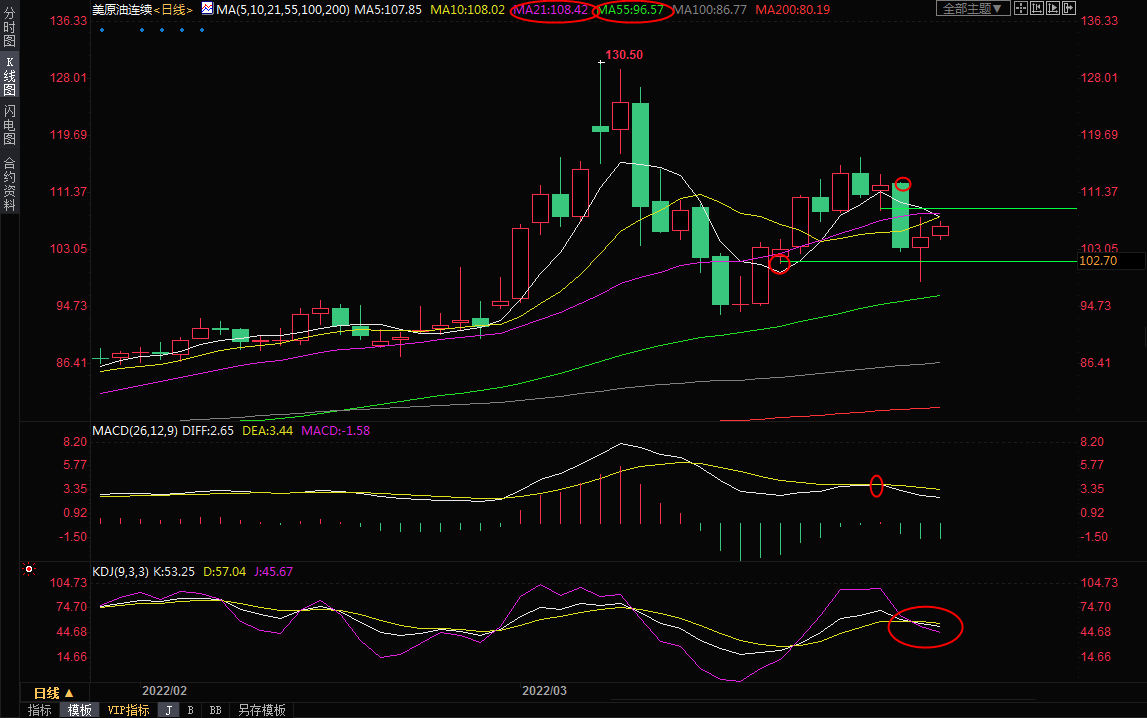Image resolution: width=1147 pixels, height=718 pixels.
Task: Open the VIP指标 tab
Action: [x=128, y=710]
